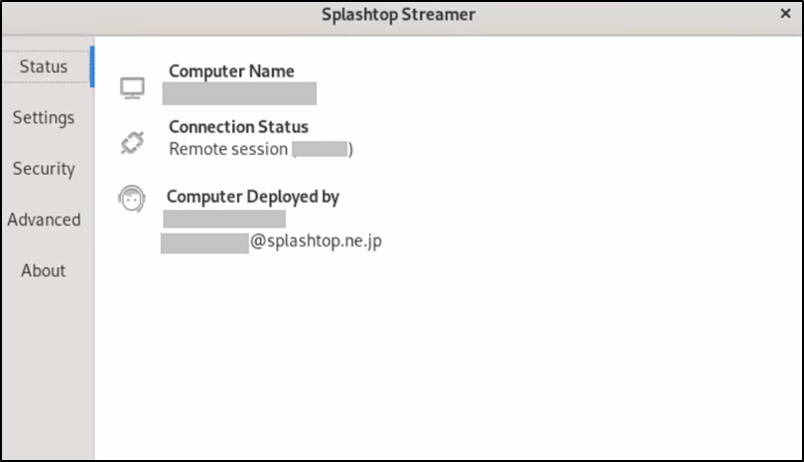The height and width of the screenshot is (462, 804).
Task: Click the redacted deployer name box
Action: (225, 219)
